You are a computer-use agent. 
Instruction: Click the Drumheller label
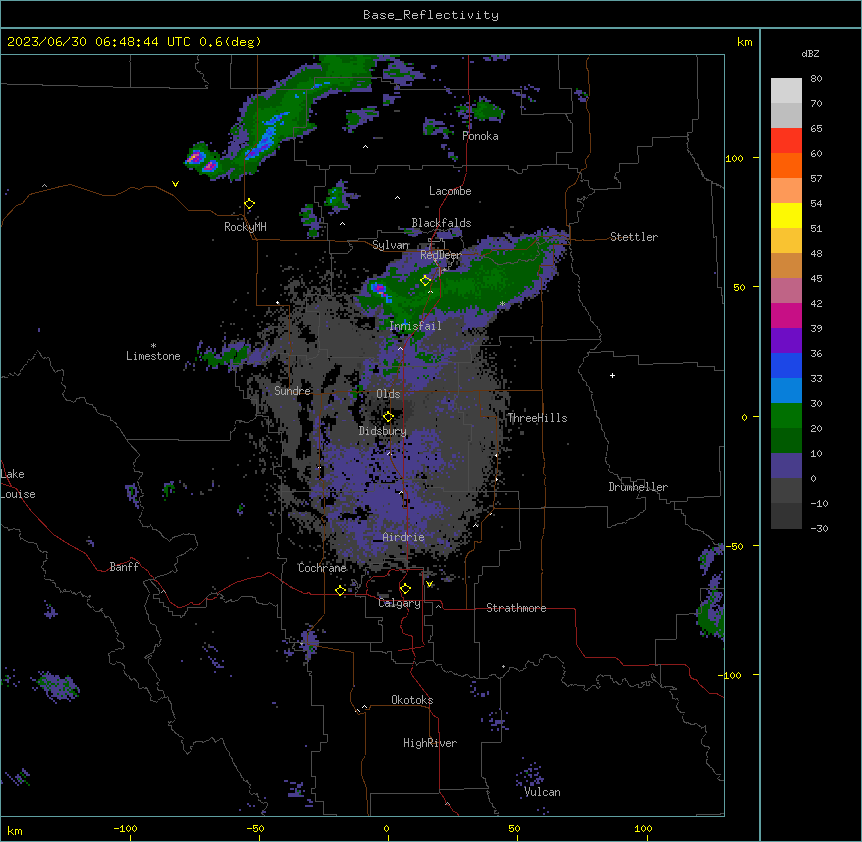tap(638, 487)
